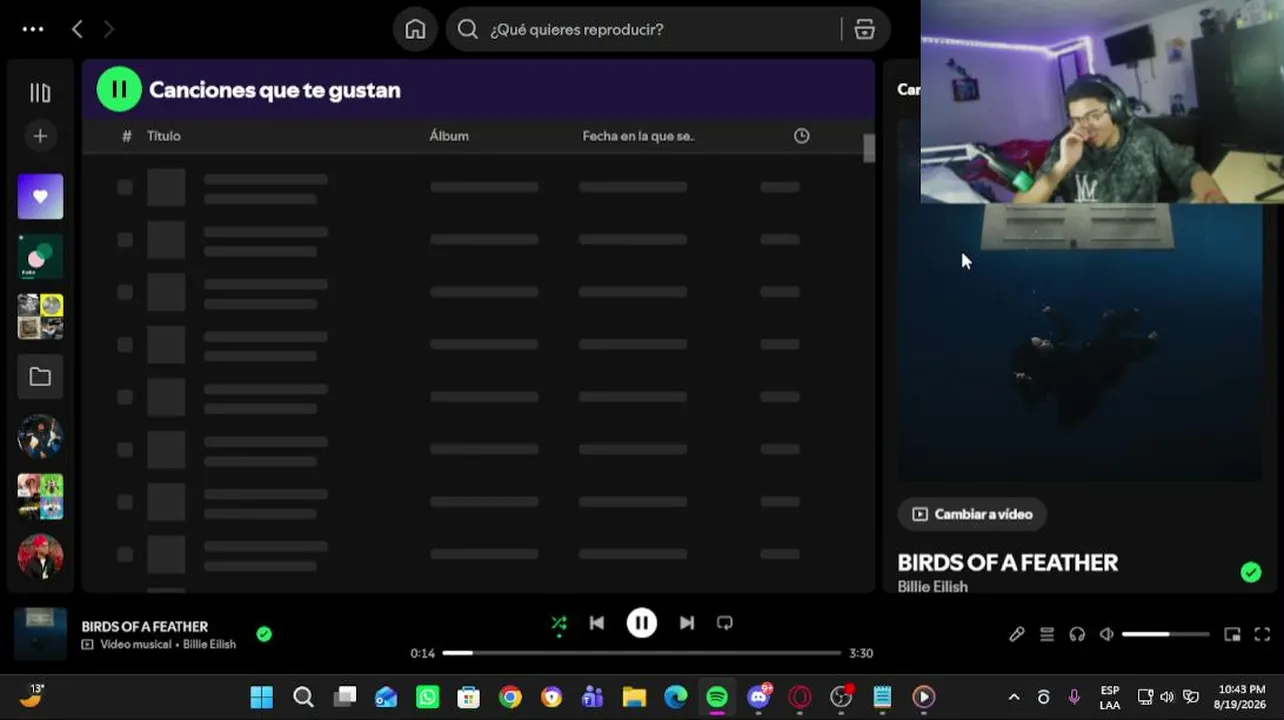Open Microsoft Teams from the taskbar

pyautogui.click(x=593, y=697)
